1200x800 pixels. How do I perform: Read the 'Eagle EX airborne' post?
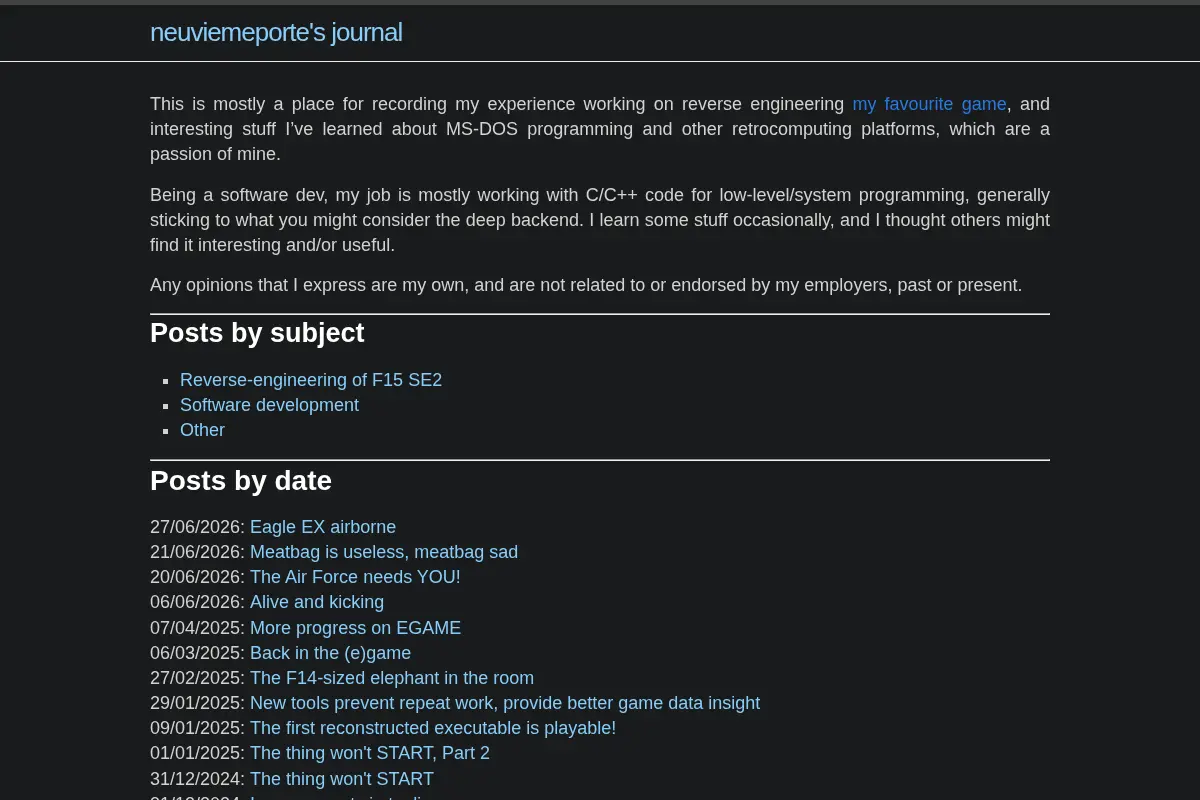pyautogui.click(x=323, y=527)
